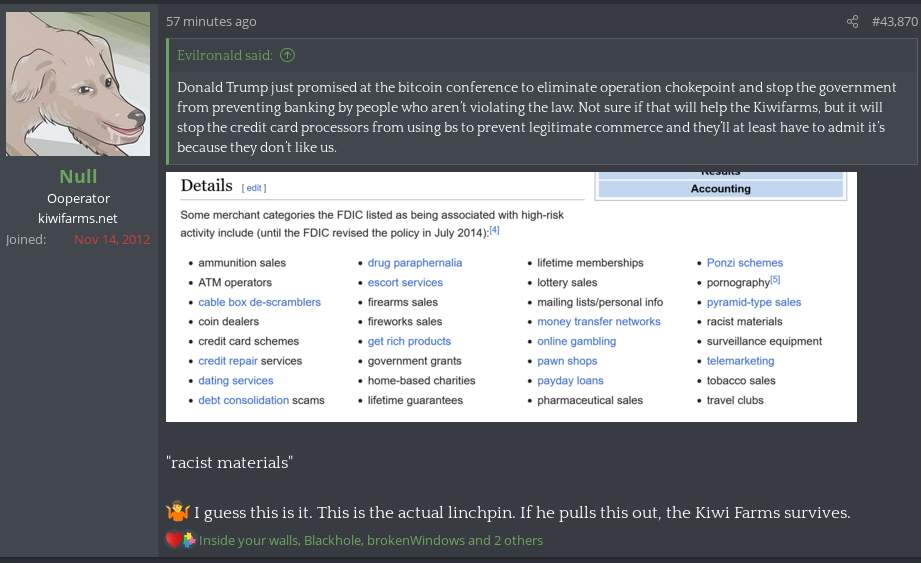Click the puzzle piece reaction icon

[x=189, y=540]
